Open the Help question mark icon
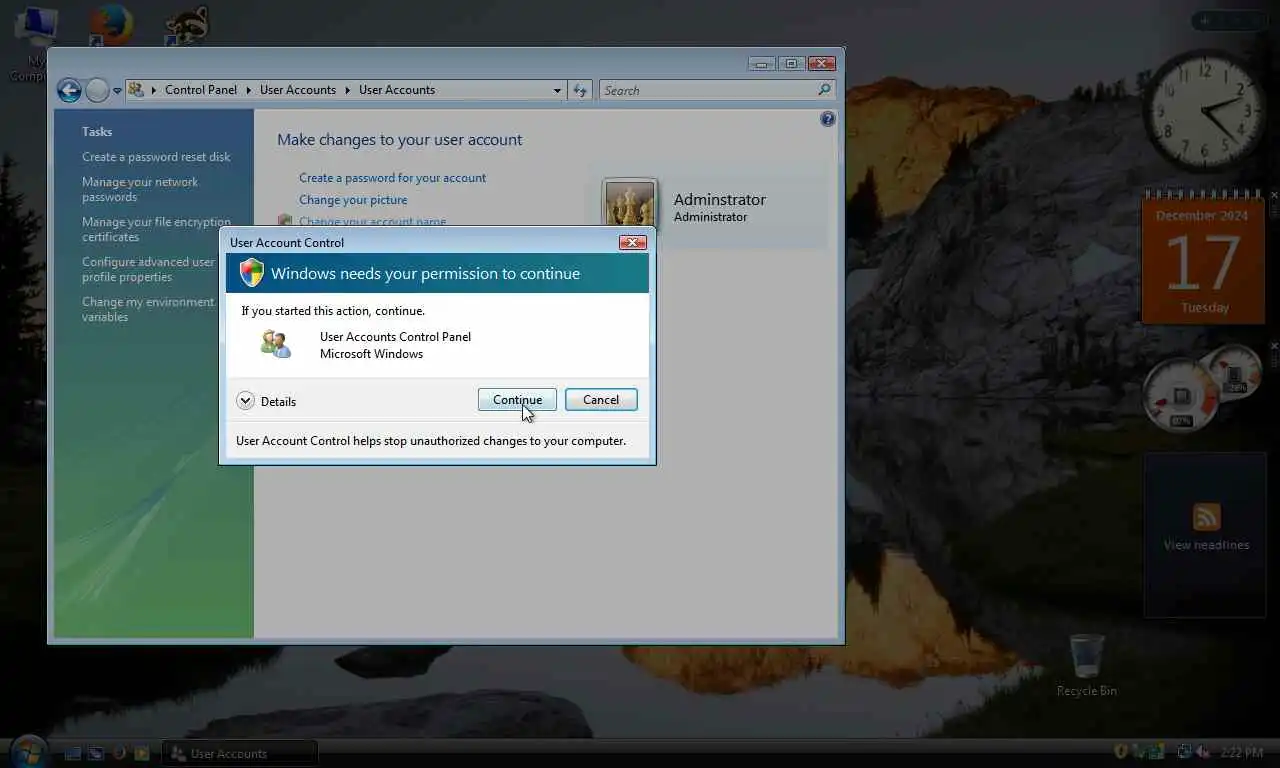The width and height of the screenshot is (1280, 768). coord(827,119)
